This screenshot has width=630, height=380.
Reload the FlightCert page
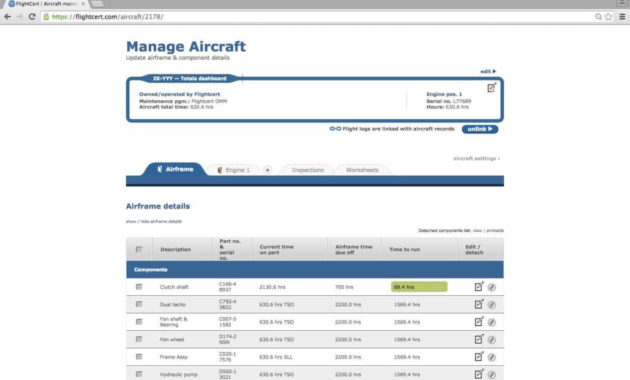[x=32, y=16]
